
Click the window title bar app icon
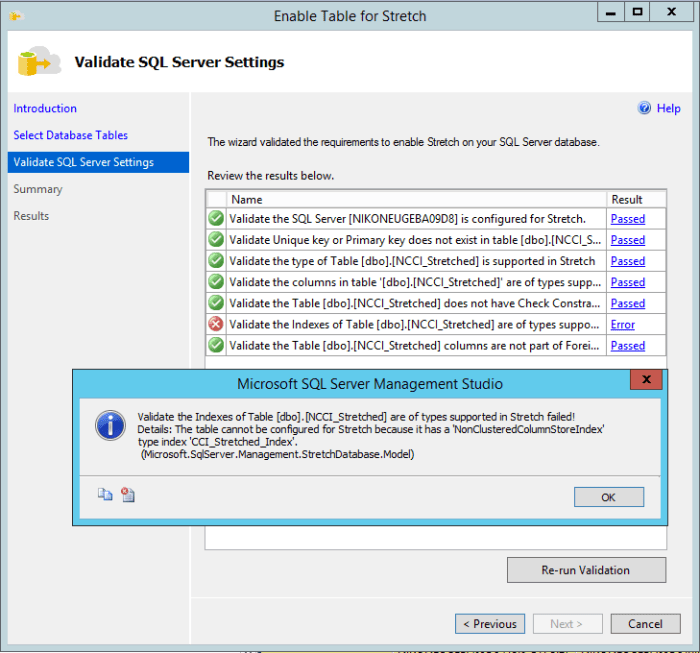click(16, 16)
